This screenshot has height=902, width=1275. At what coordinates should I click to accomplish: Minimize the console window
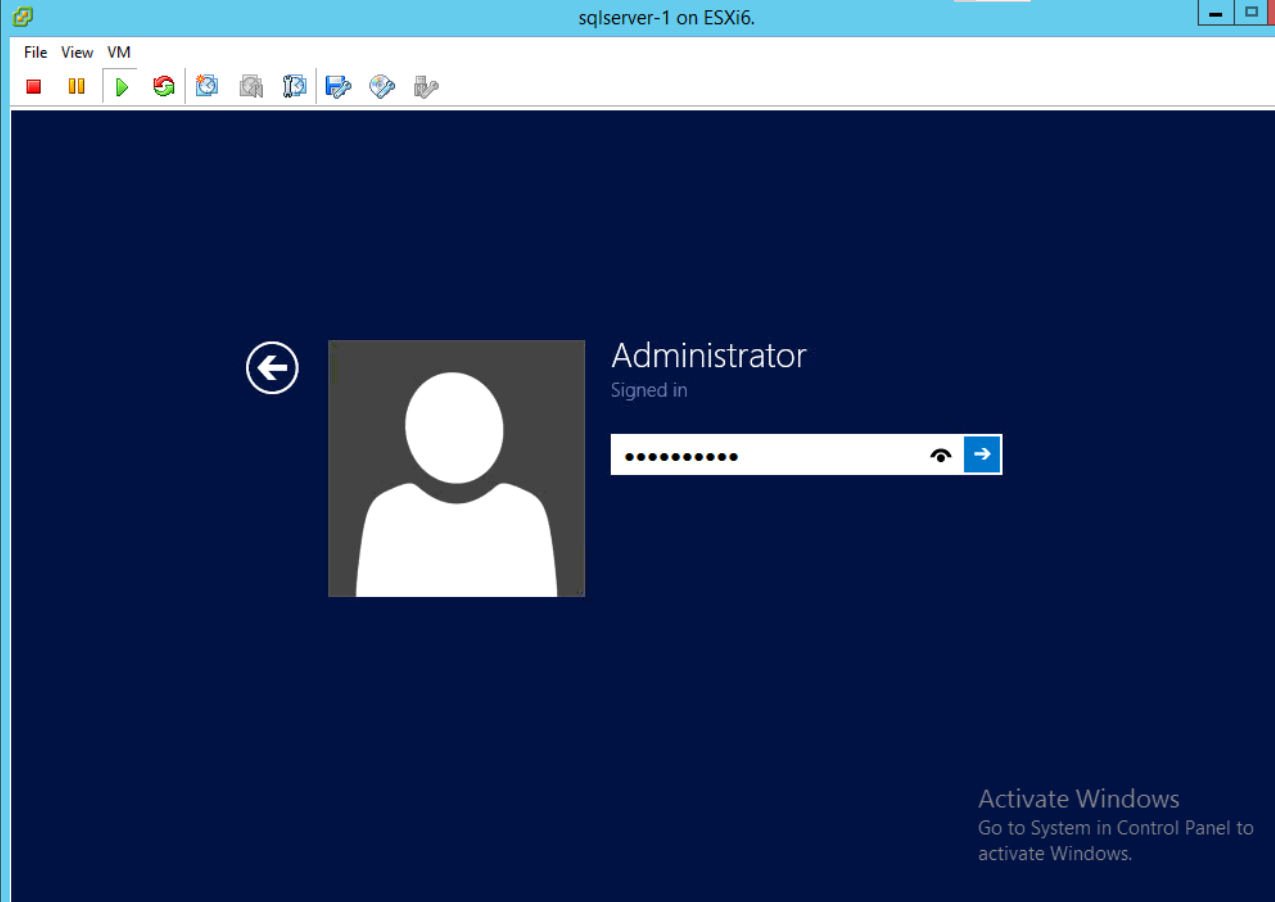(x=1216, y=14)
